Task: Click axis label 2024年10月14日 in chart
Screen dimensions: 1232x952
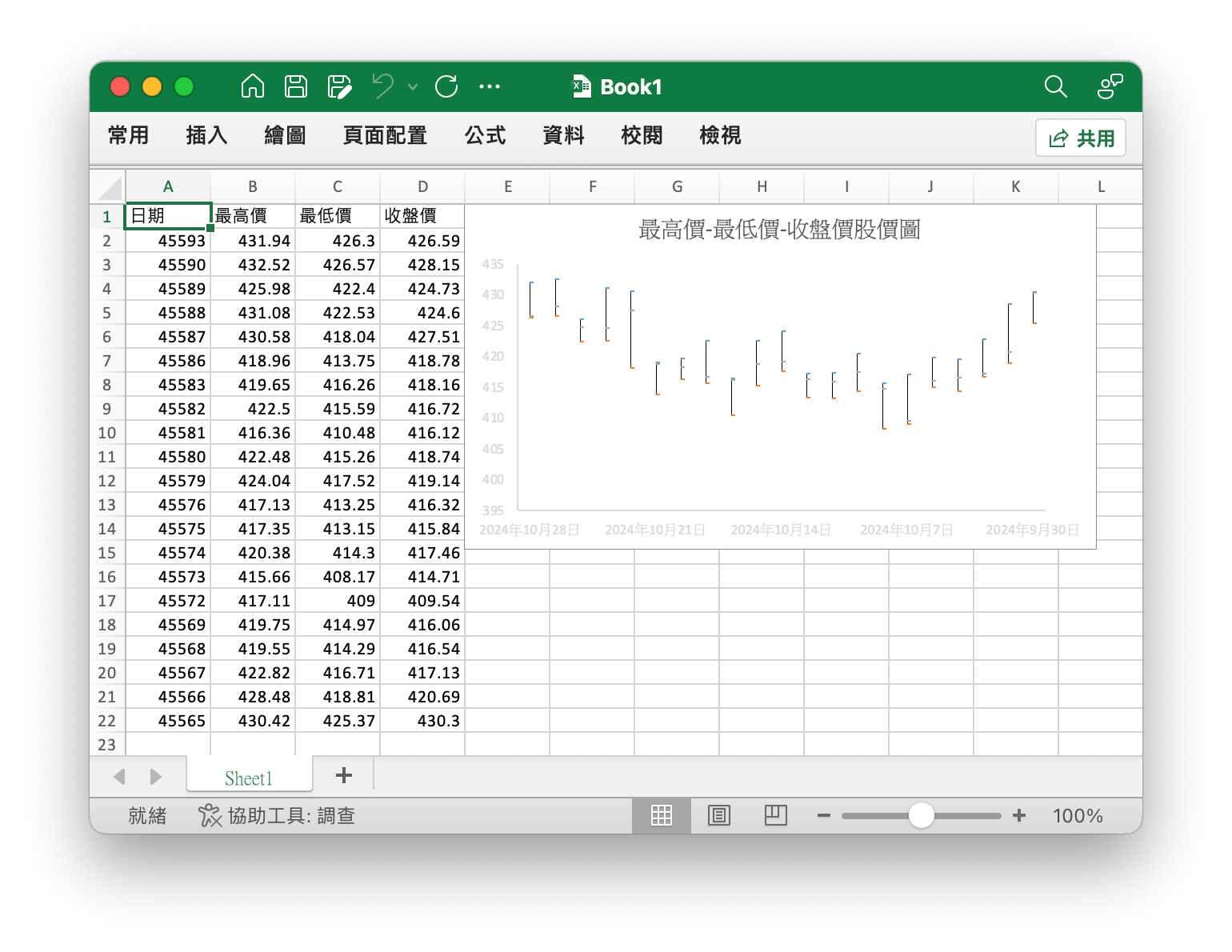Action: (781, 530)
